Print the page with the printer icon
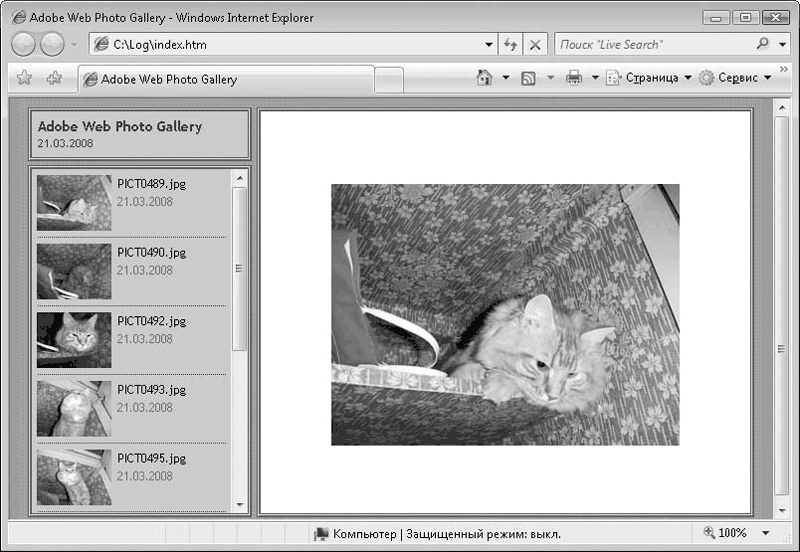Screen dimensions: 800x552 (574, 78)
